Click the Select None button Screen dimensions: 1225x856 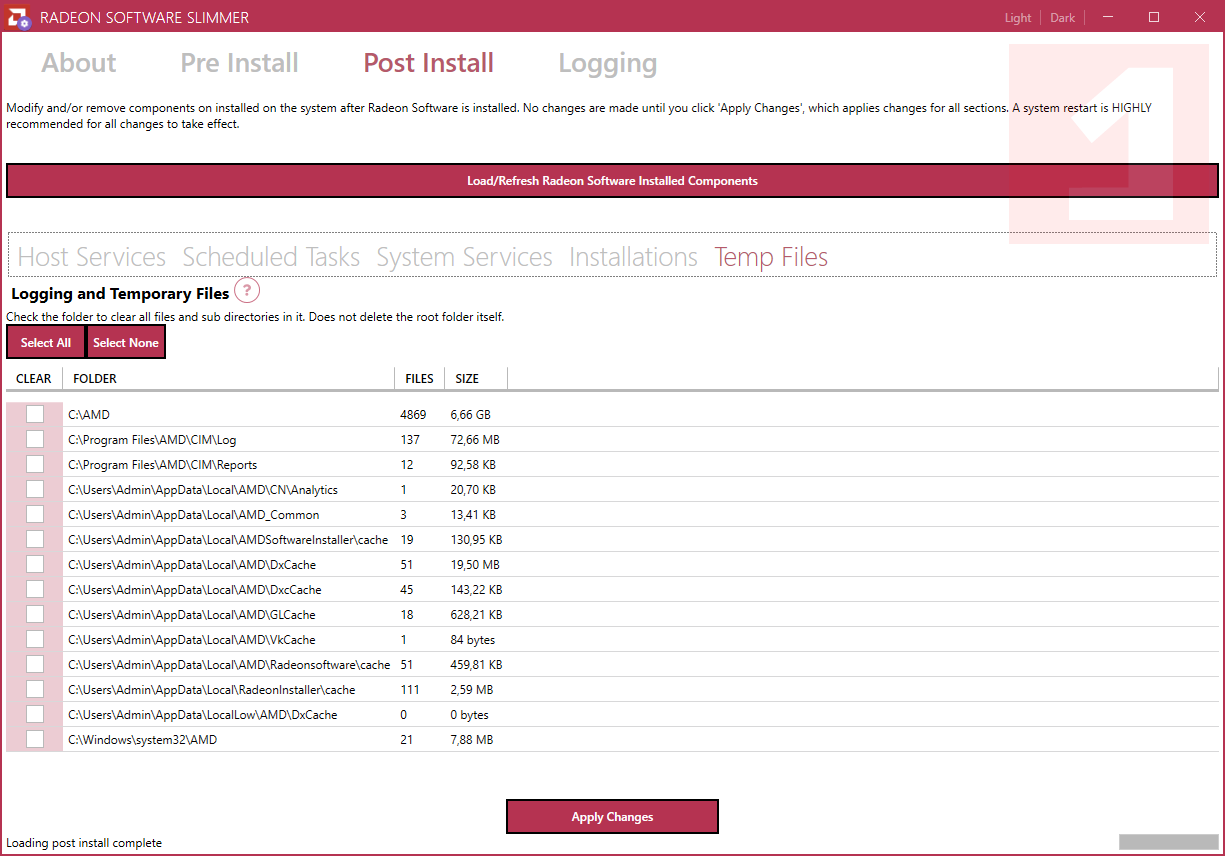(126, 342)
